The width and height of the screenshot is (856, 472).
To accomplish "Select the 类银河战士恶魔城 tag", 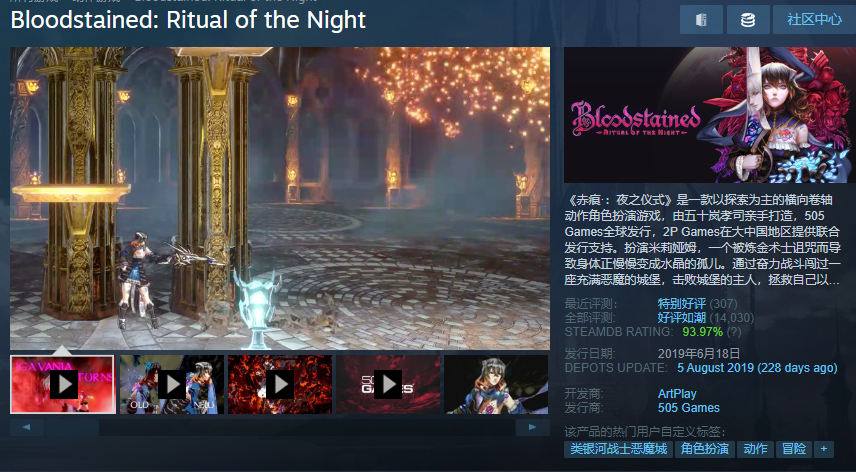I will [x=619, y=449].
